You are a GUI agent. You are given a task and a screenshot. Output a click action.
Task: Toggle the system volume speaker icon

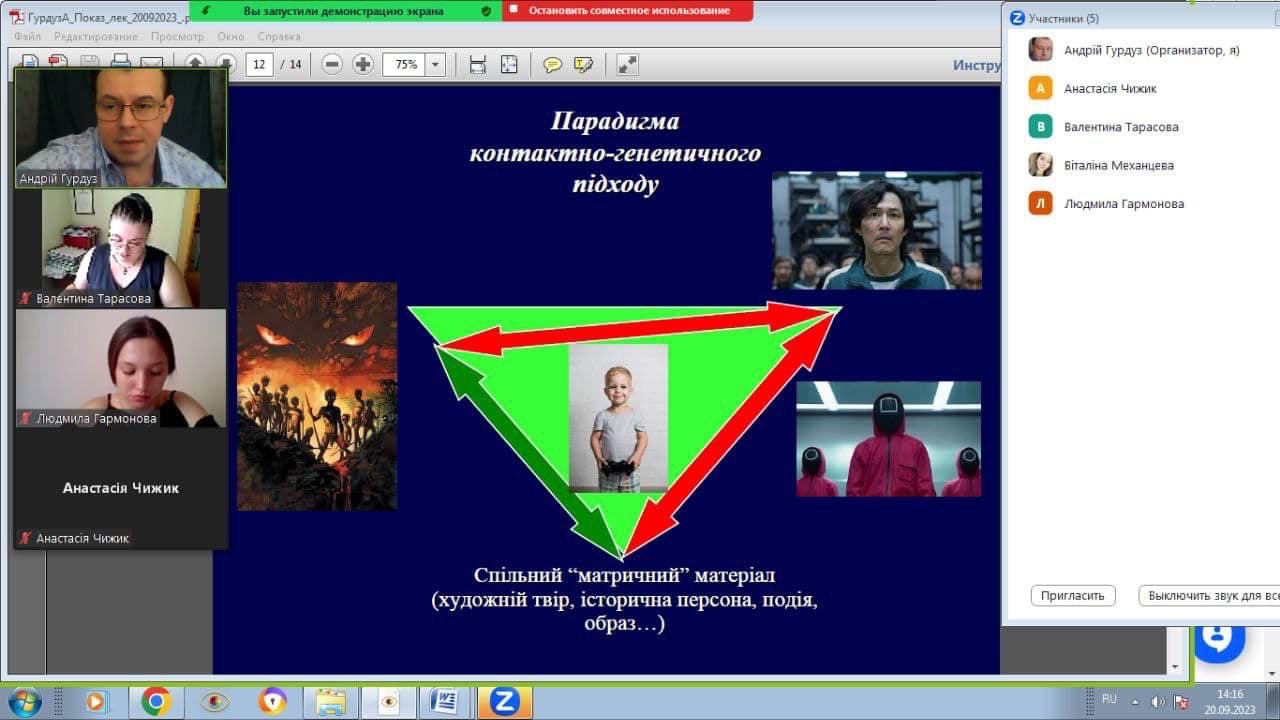coord(1158,701)
